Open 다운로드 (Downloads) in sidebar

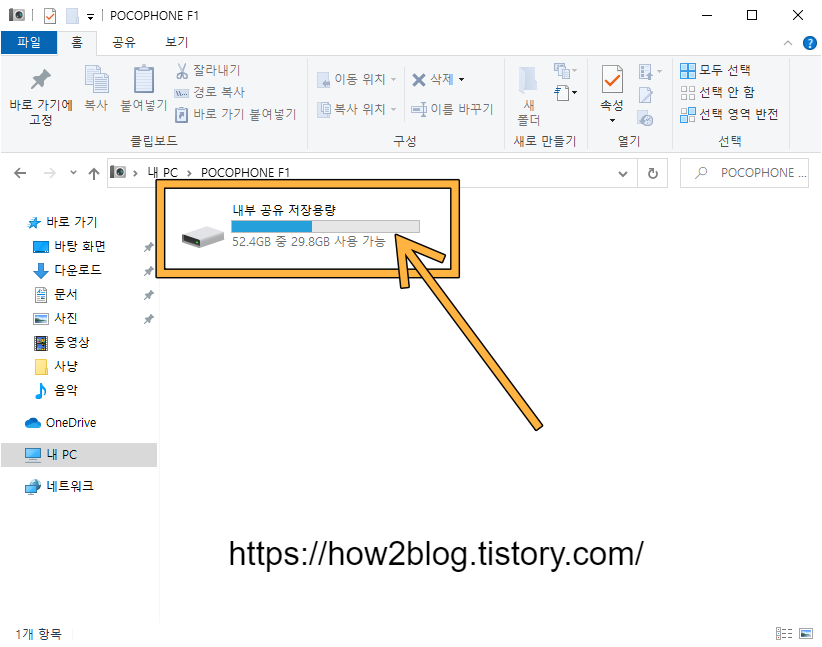(x=67, y=270)
